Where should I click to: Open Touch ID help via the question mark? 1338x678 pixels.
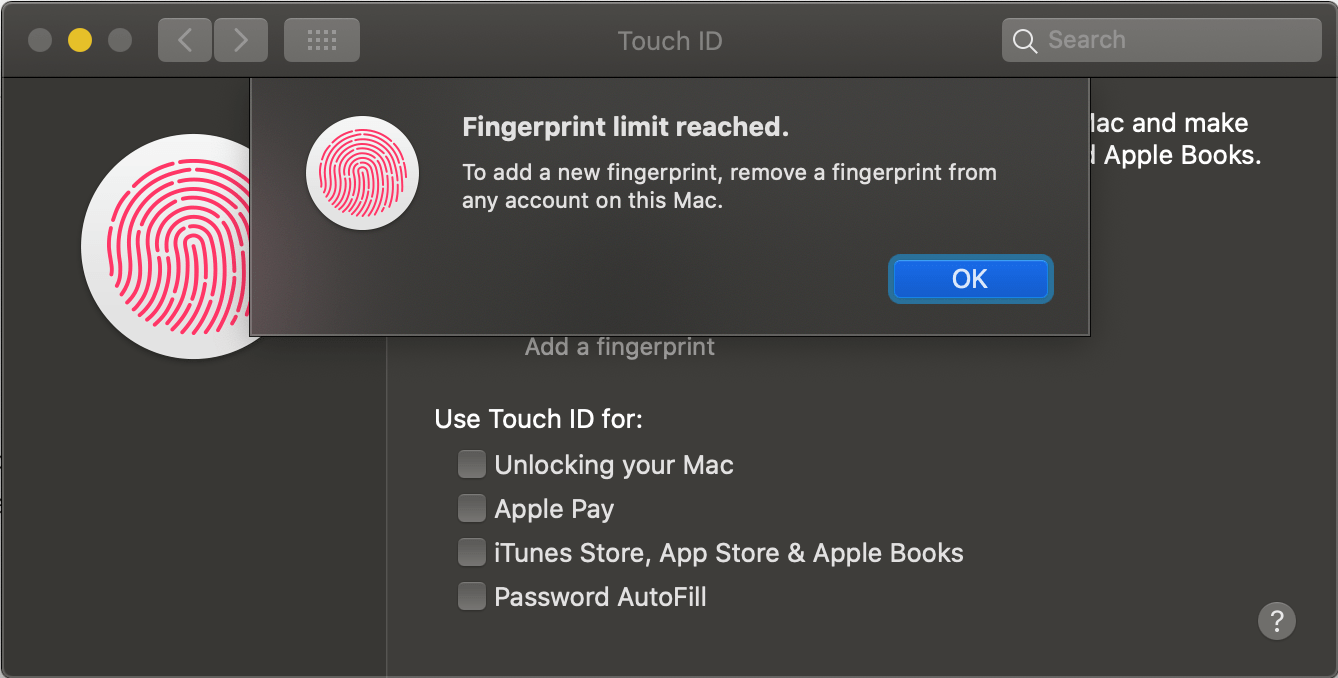point(1276,621)
